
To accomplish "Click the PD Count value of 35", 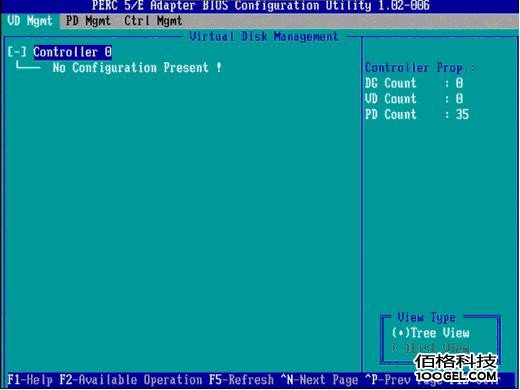I will pyautogui.click(x=462, y=114).
